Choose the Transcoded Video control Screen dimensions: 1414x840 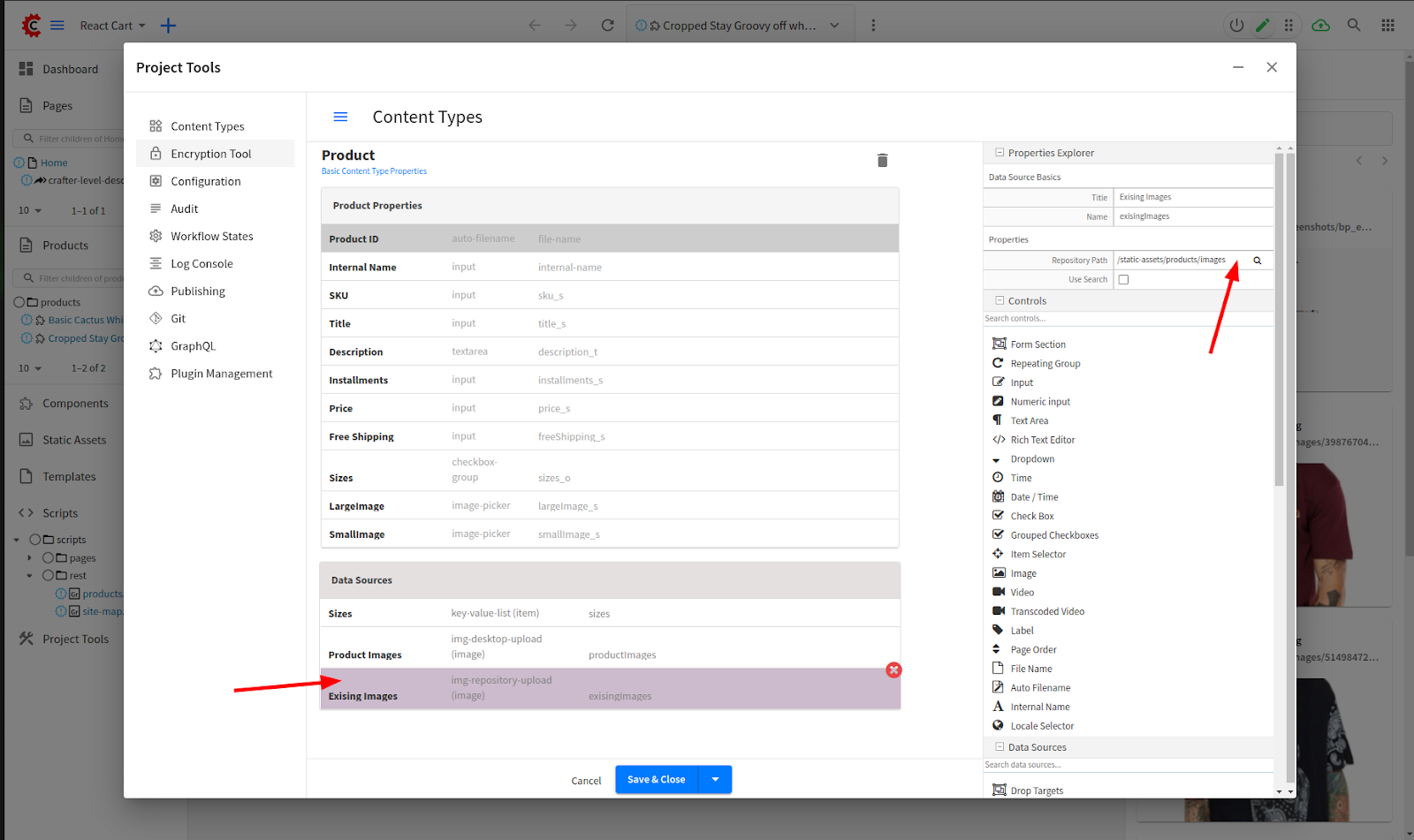coord(1046,611)
